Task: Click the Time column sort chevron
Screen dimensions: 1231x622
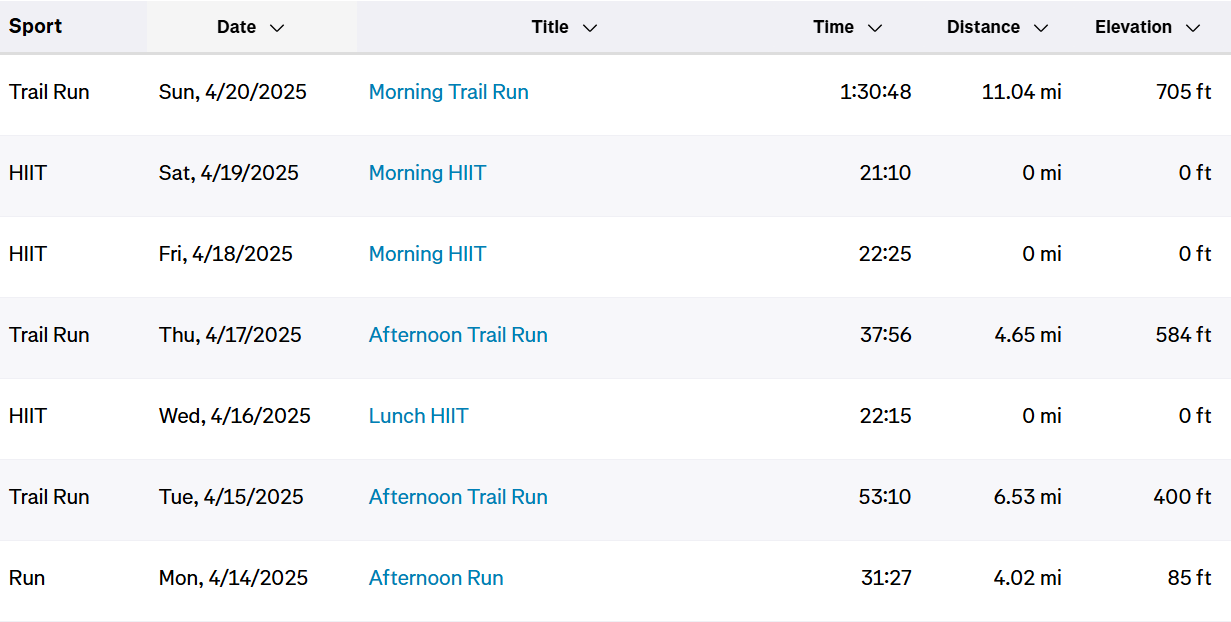Action: (875, 28)
